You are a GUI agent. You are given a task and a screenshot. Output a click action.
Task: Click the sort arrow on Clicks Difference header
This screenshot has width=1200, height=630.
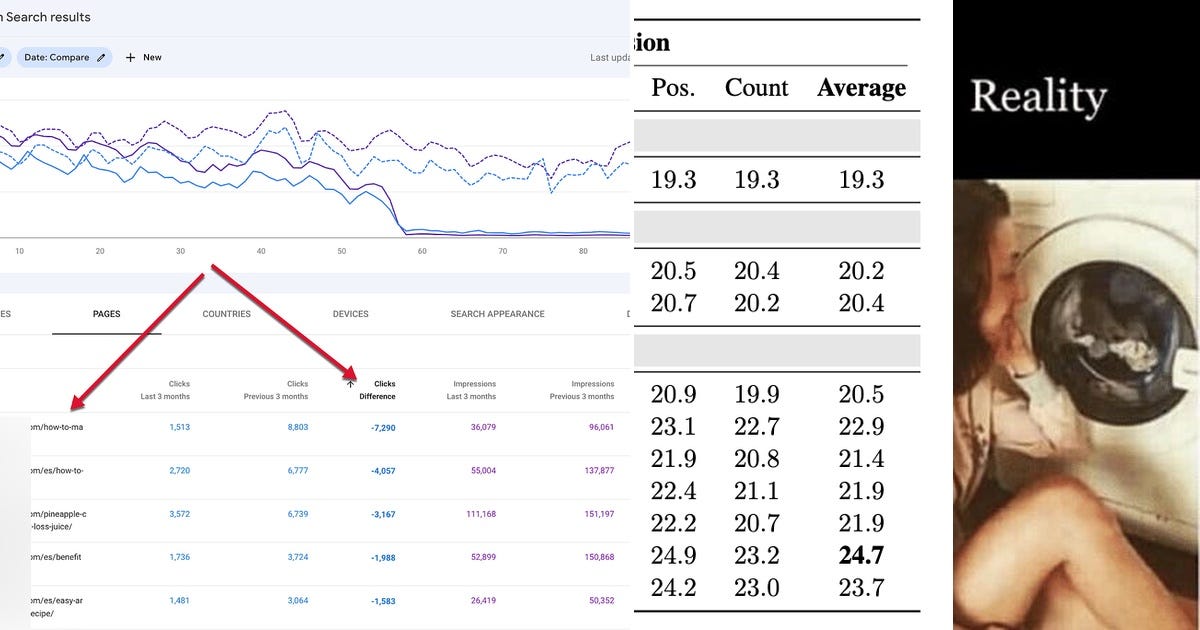[350, 383]
